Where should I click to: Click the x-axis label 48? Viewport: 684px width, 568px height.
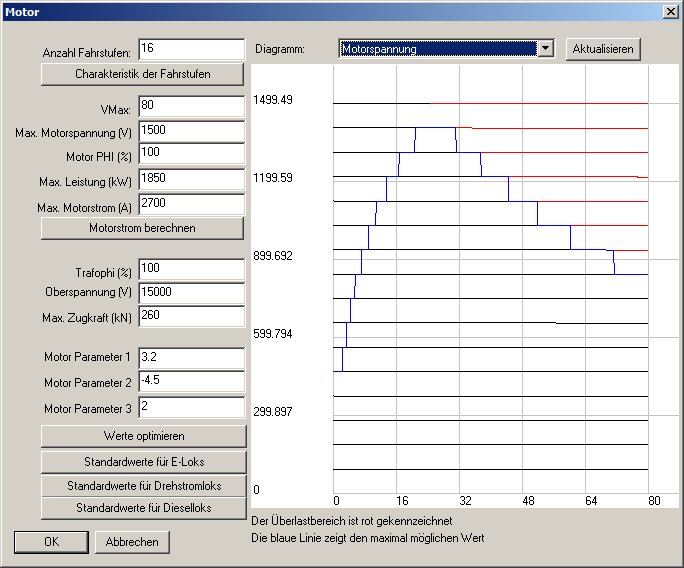528,500
